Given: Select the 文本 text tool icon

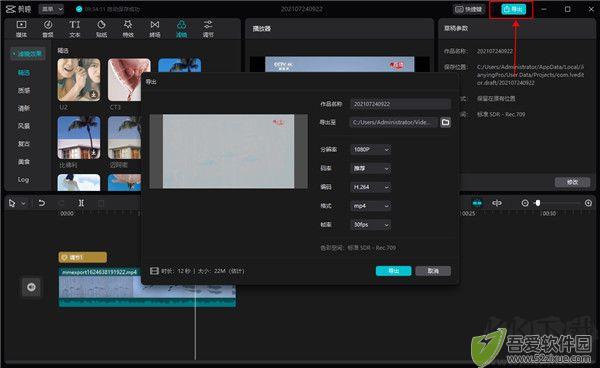Looking at the screenshot, I should 75,29.
